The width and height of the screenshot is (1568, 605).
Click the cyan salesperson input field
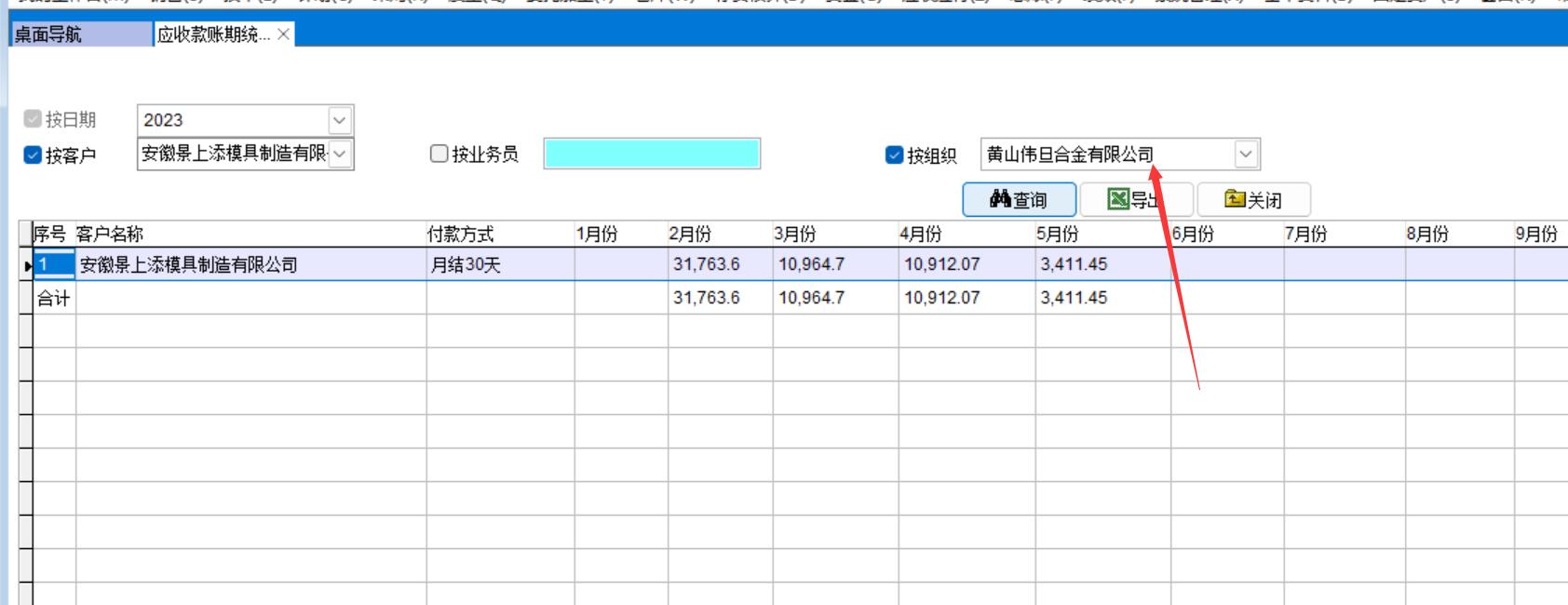tap(652, 154)
